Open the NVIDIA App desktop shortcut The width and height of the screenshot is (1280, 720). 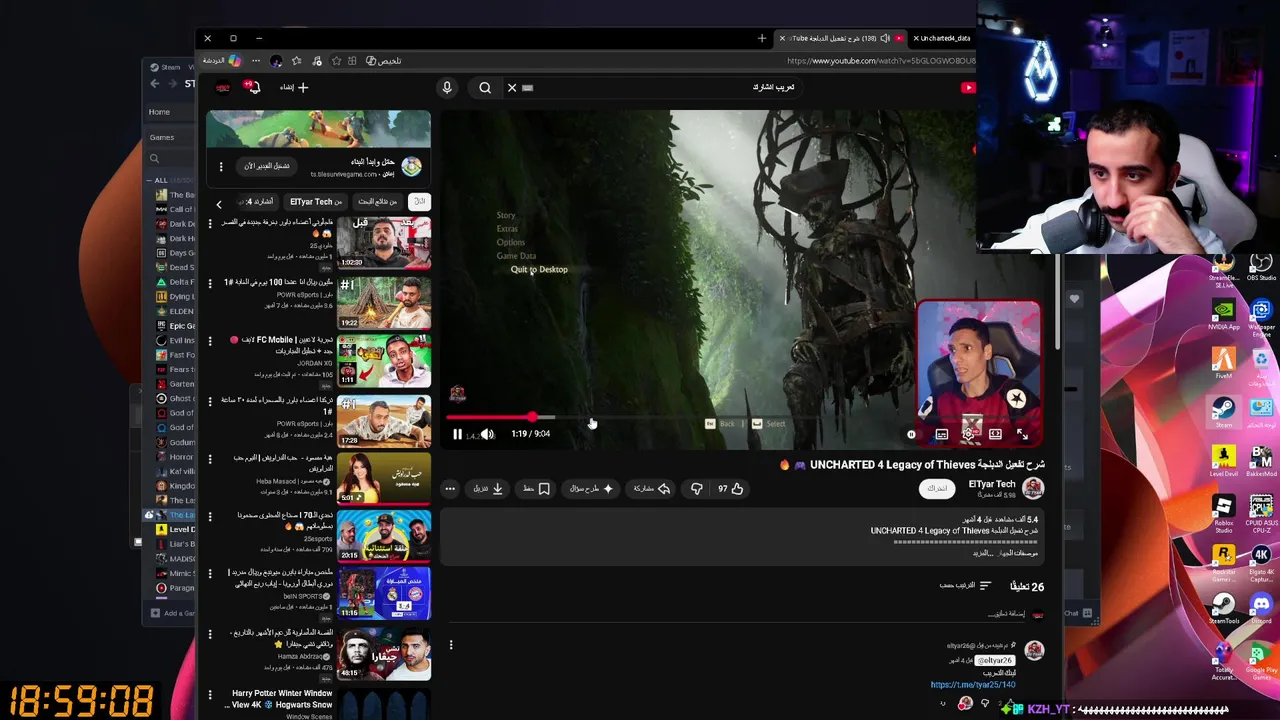(1224, 313)
